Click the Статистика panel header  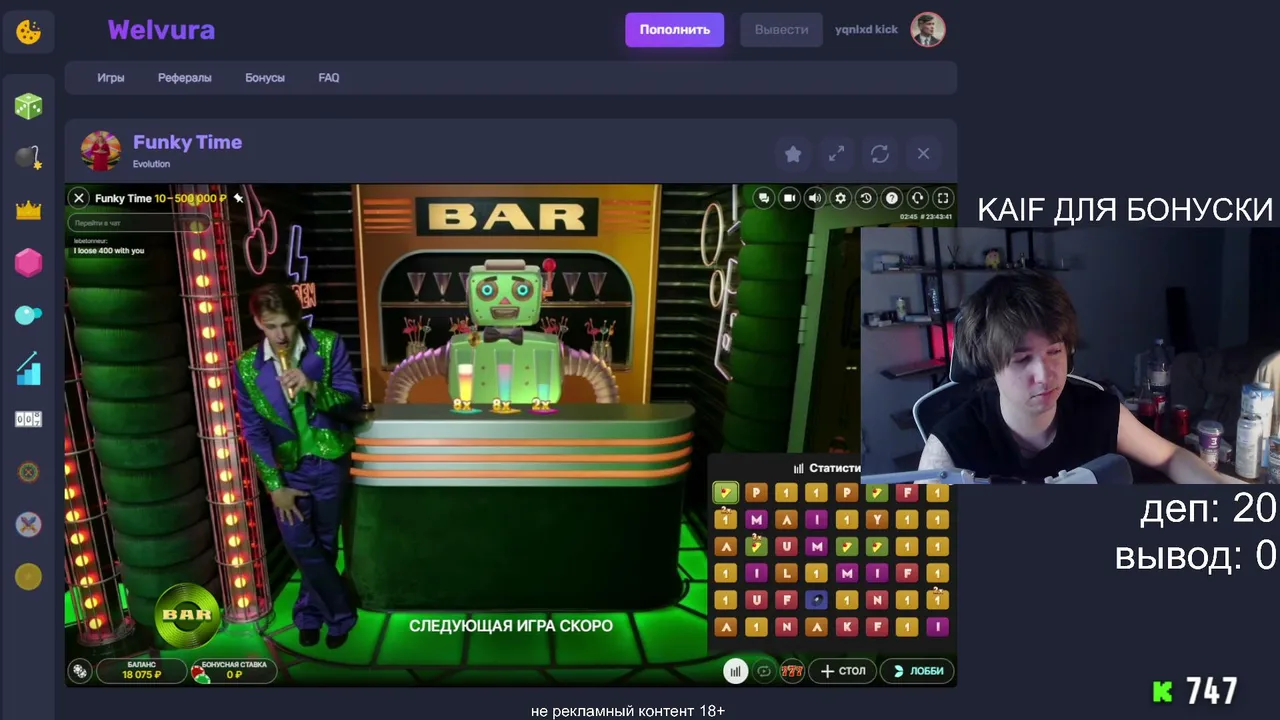coord(827,468)
